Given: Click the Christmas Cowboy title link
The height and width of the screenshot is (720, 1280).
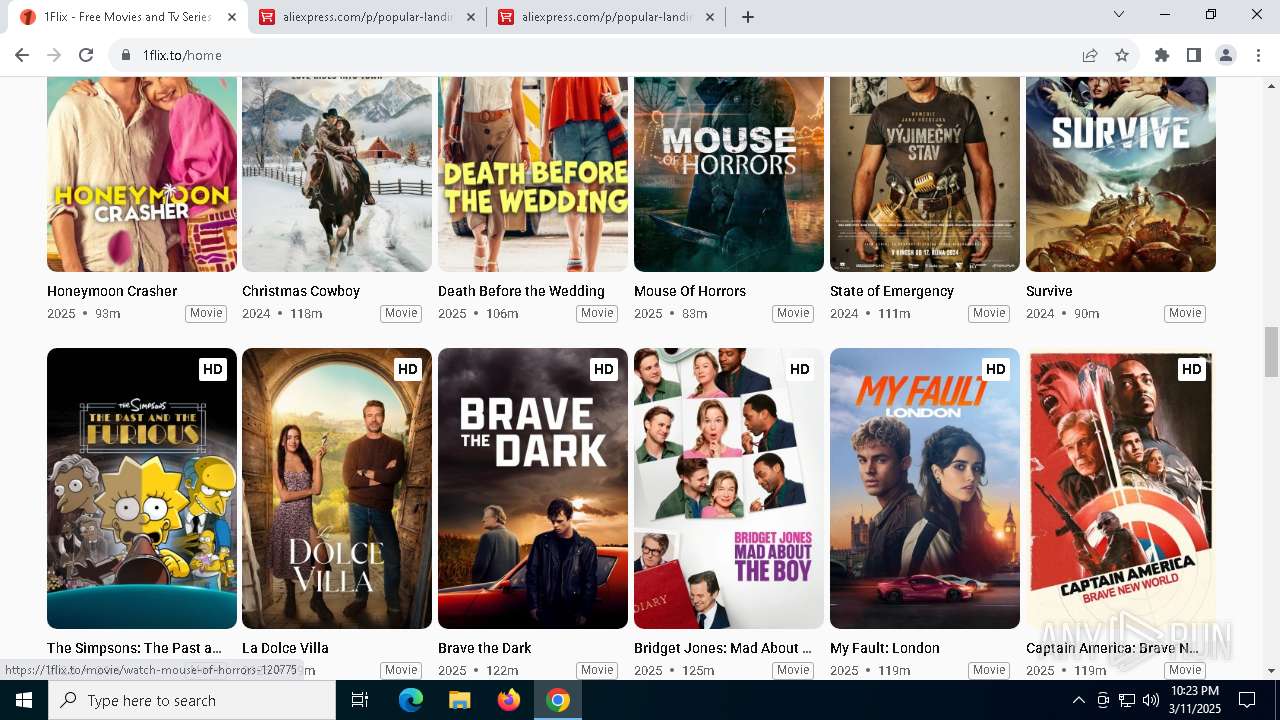Looking at the screenshot, I should click(x=301, y=291).
